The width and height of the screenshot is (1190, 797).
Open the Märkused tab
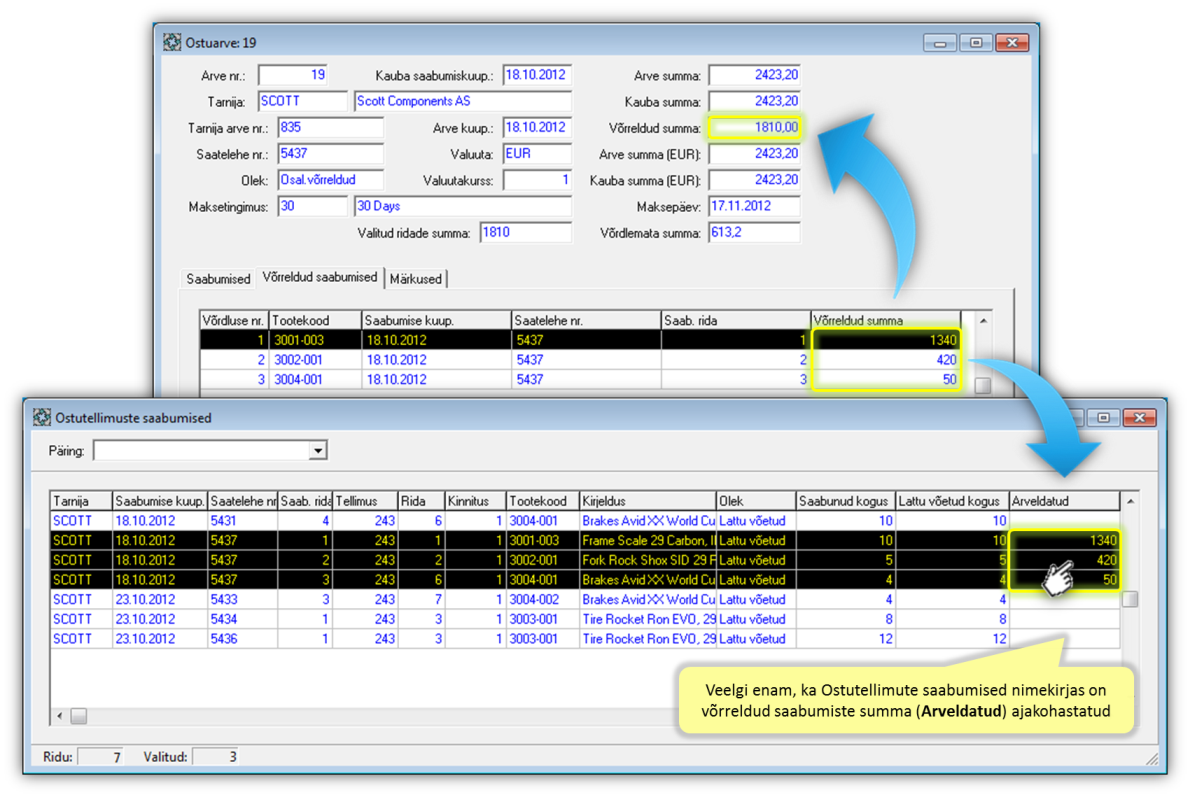click(416, 279)
